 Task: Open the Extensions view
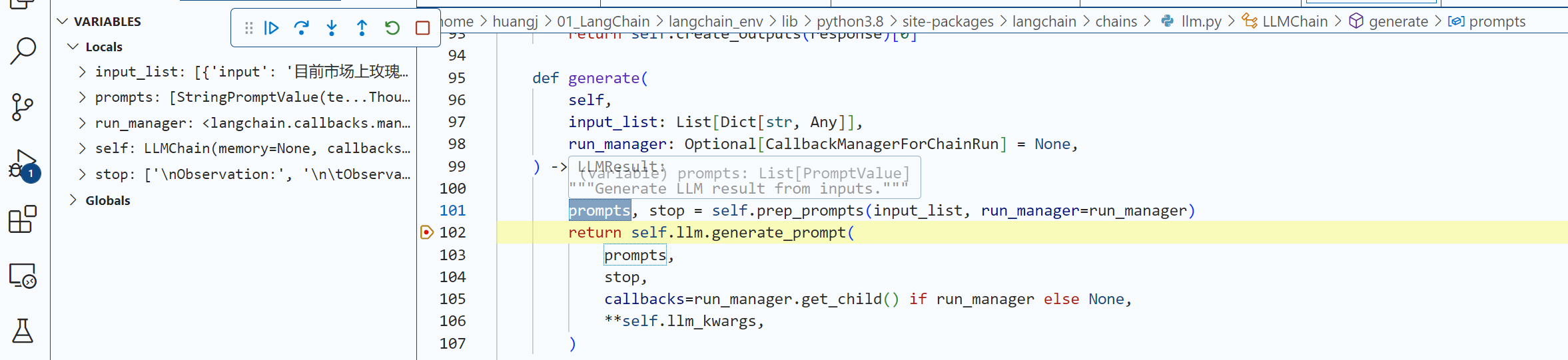coord(23,219)
